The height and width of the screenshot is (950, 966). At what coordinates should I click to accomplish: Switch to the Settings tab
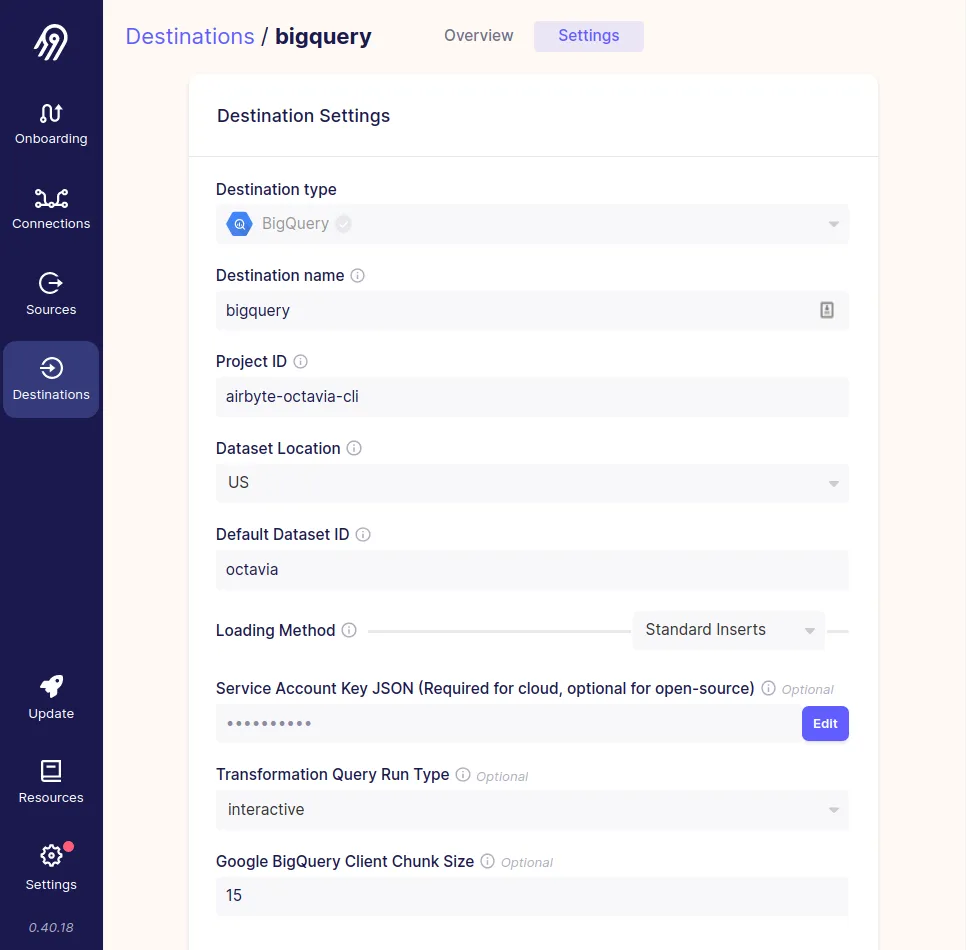click(x=589, y=36)
